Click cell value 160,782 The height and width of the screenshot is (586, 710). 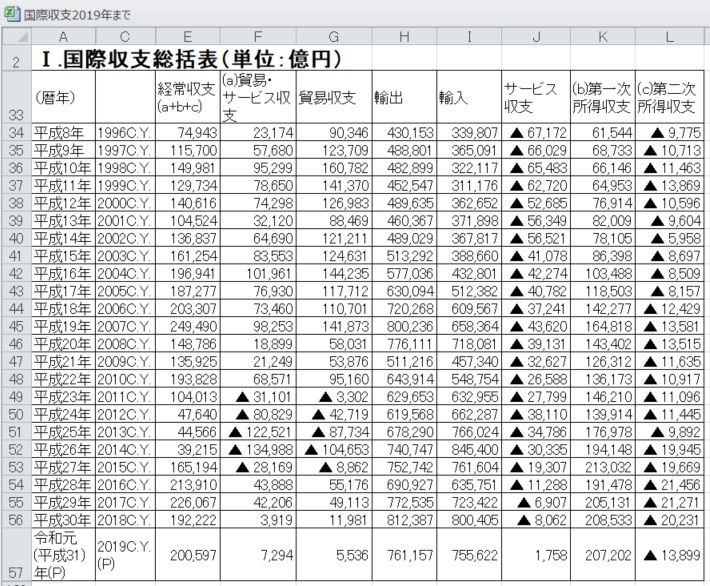click(x=334, y=168)
